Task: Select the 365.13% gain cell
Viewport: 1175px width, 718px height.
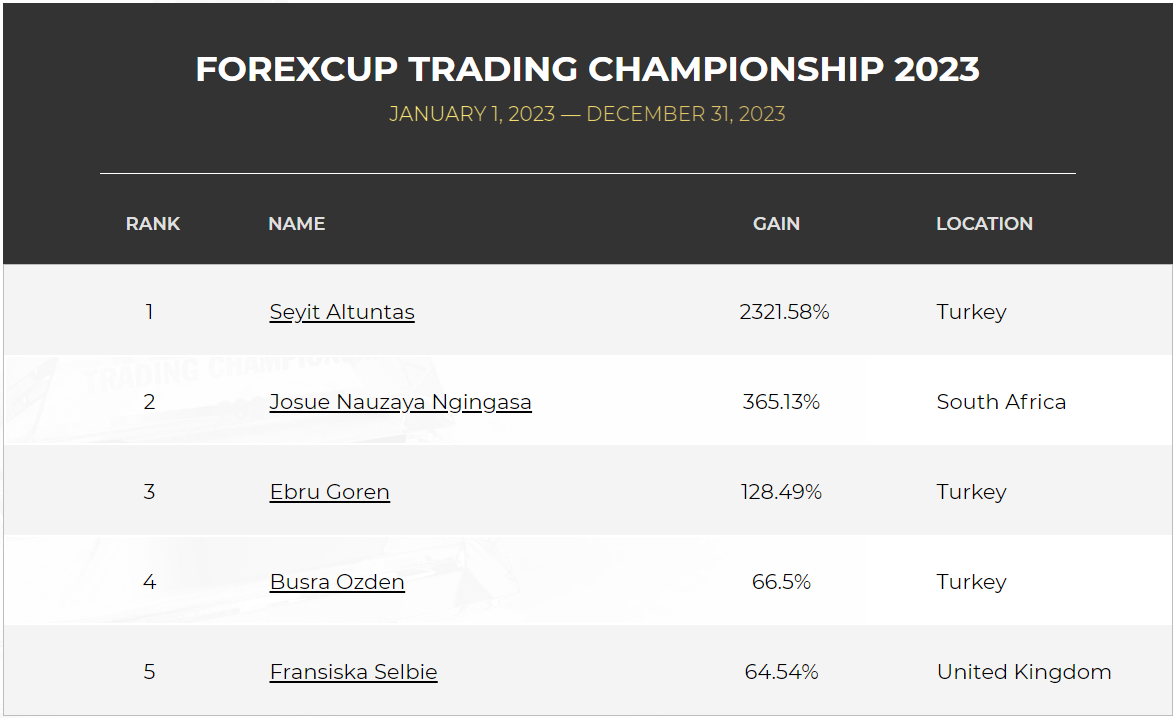Action: pyautogui.click(x=781, y=402)
